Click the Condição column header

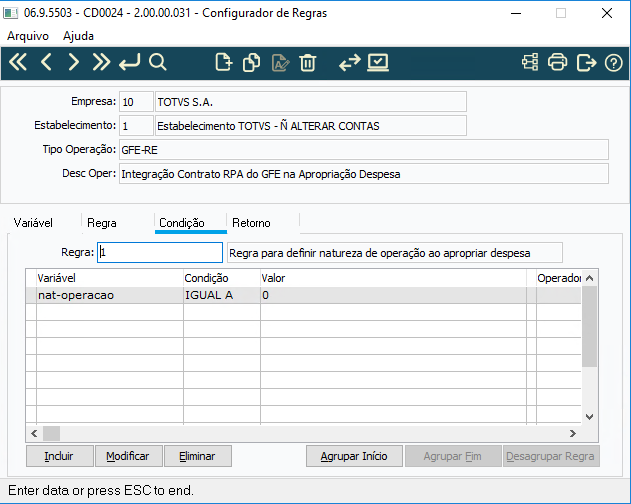[222, 278]
